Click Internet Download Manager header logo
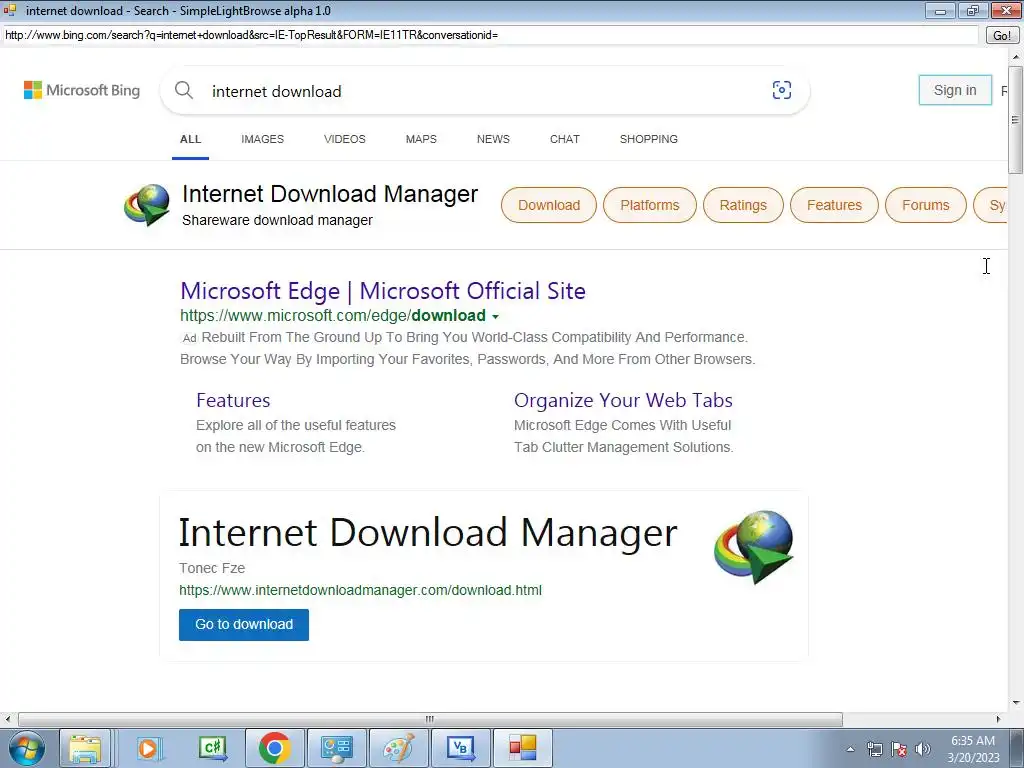The image size is (1024, 768). point(147,204)
